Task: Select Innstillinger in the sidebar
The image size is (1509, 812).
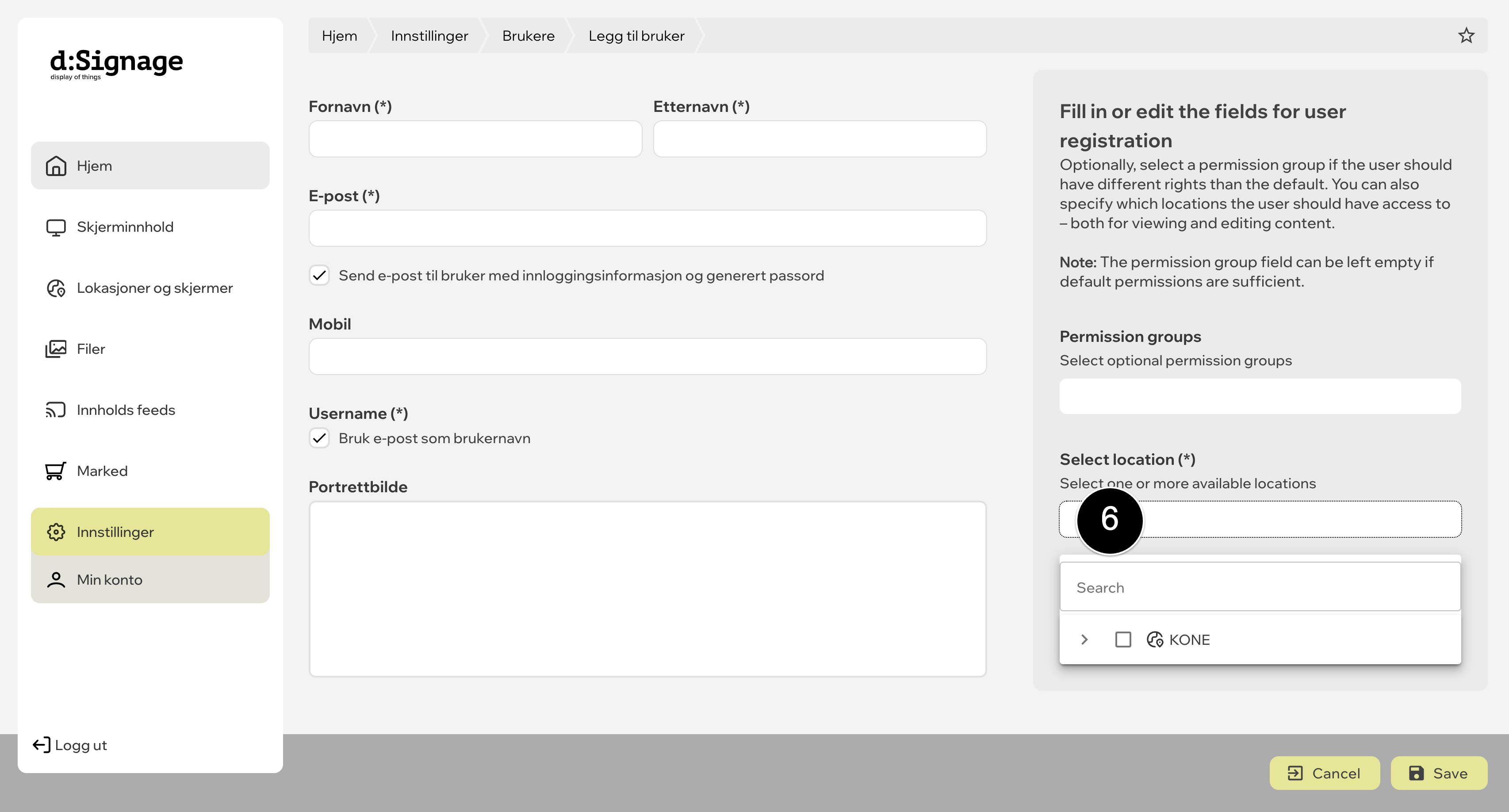Action: (x=150, y=532)
